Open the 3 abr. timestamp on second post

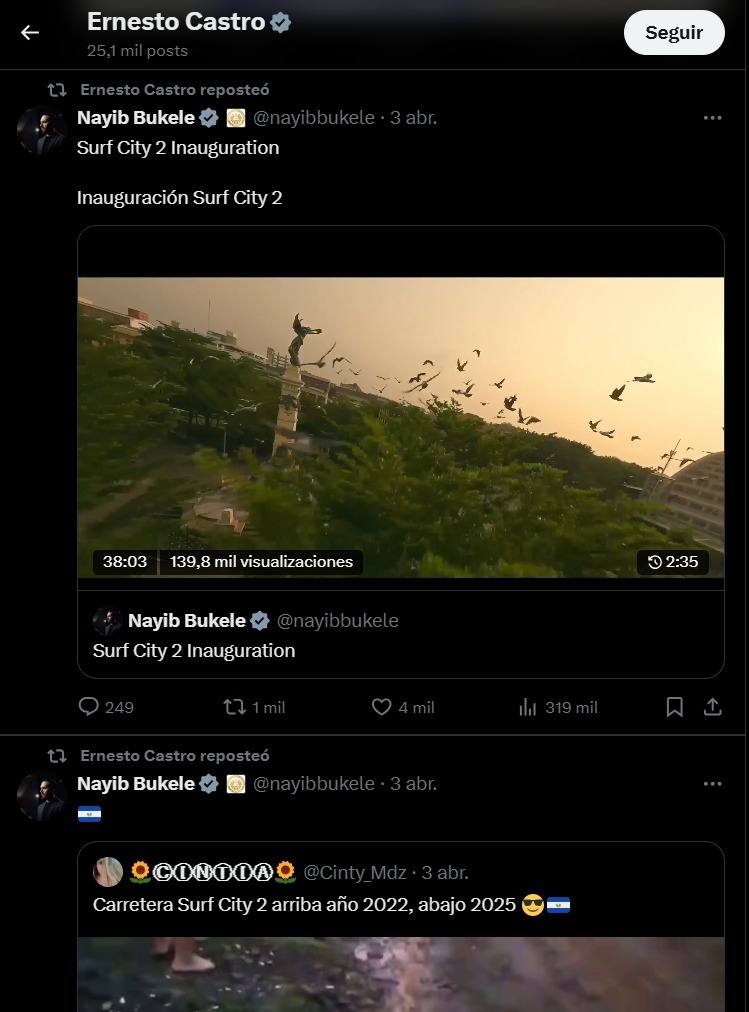[x=413, y=784]
